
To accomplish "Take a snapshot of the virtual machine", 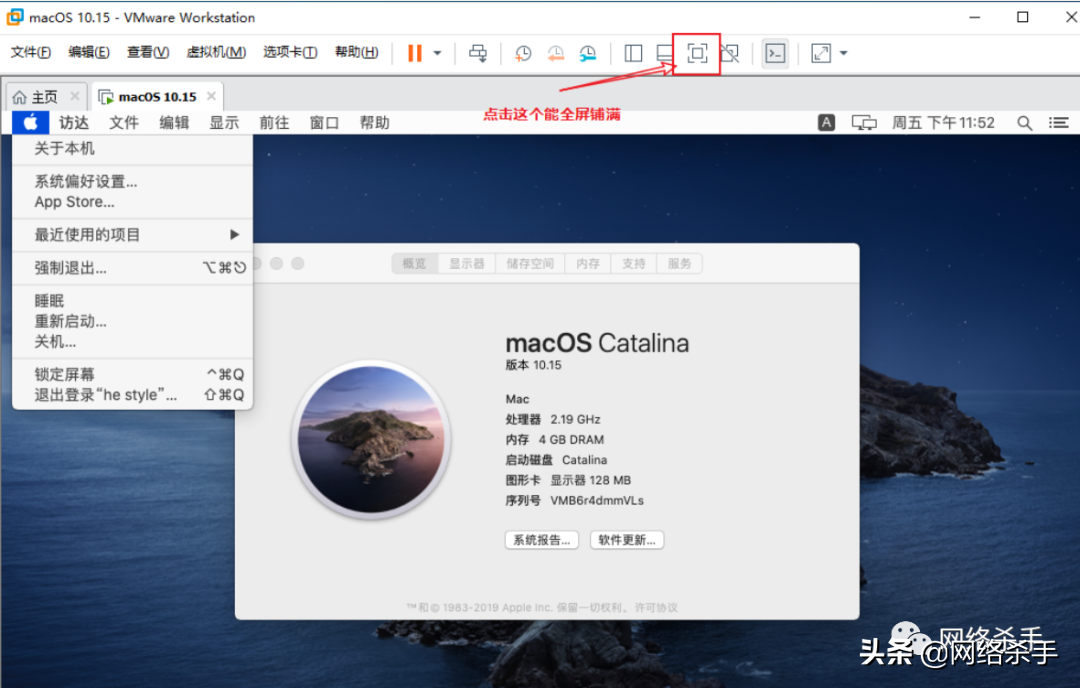I will [x=523, y=53].
